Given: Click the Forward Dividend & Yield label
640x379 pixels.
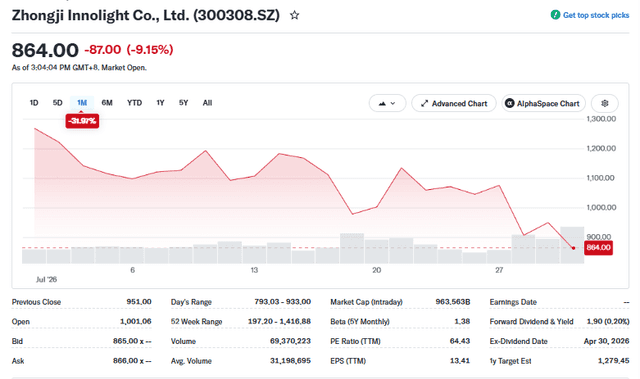Looking at the screenshot, I should click(x=531, y=322).
